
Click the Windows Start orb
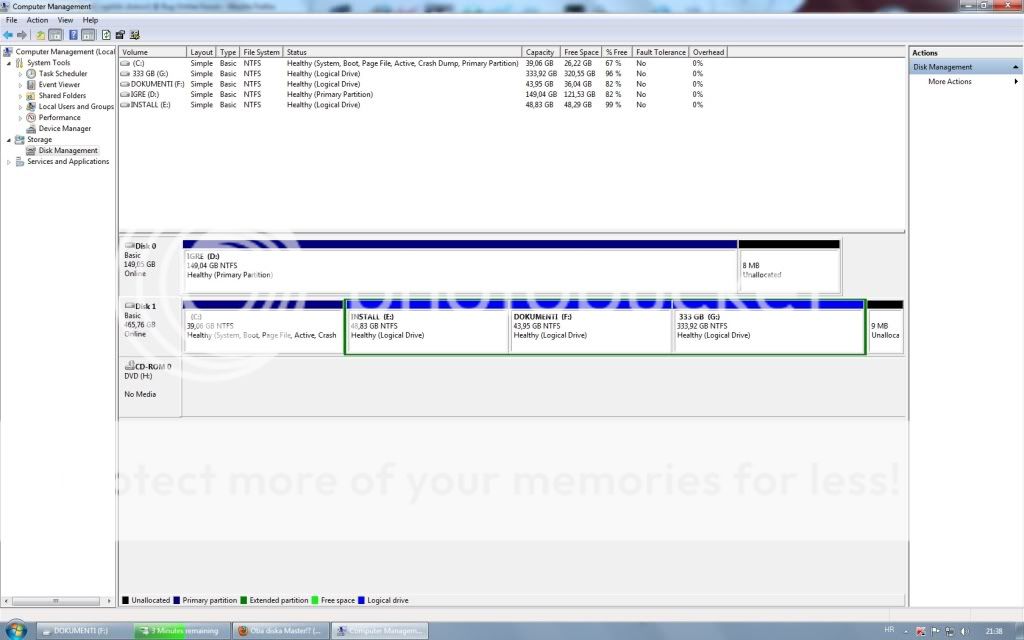click(x=17, y=631)
